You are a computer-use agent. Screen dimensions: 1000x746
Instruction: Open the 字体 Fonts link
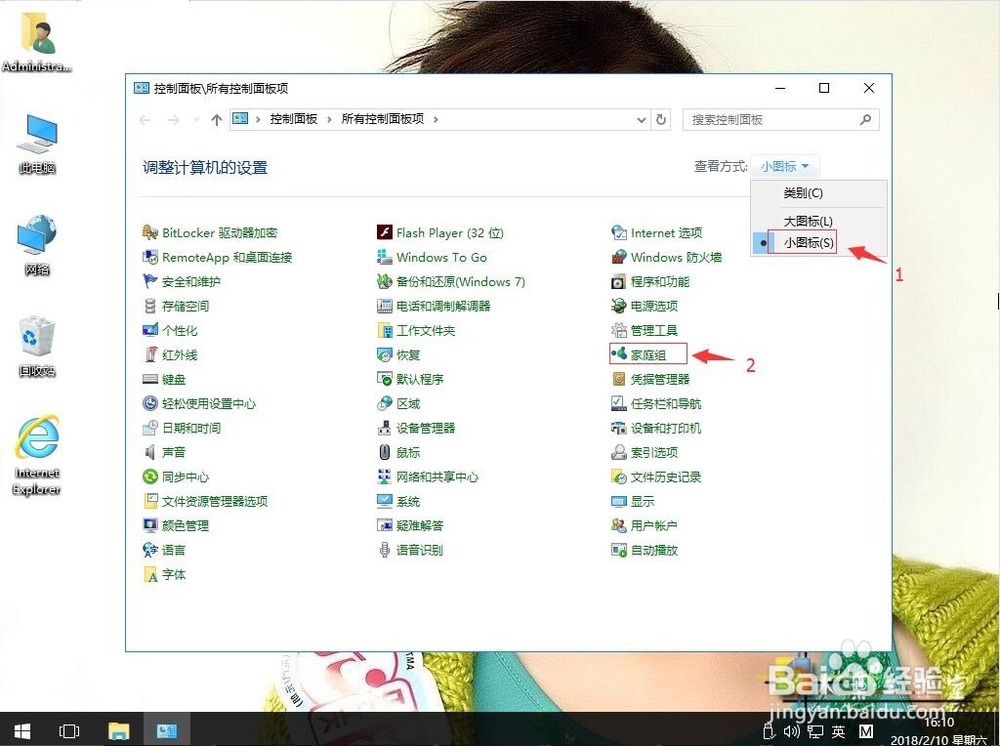pyautogui.click(x=172, y=574)
